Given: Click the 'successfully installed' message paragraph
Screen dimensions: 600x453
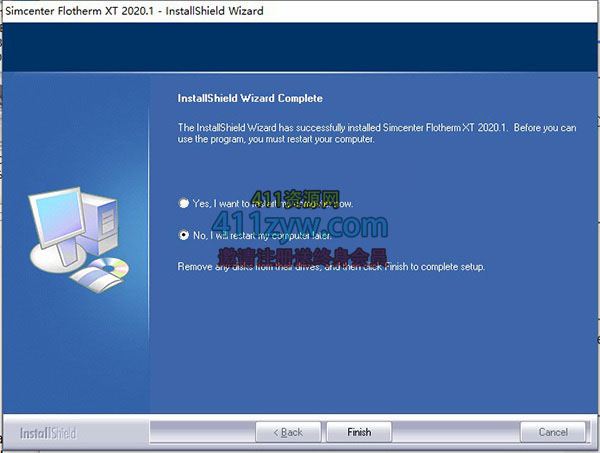Looking at the screenshot, I should tap(376, 133).
